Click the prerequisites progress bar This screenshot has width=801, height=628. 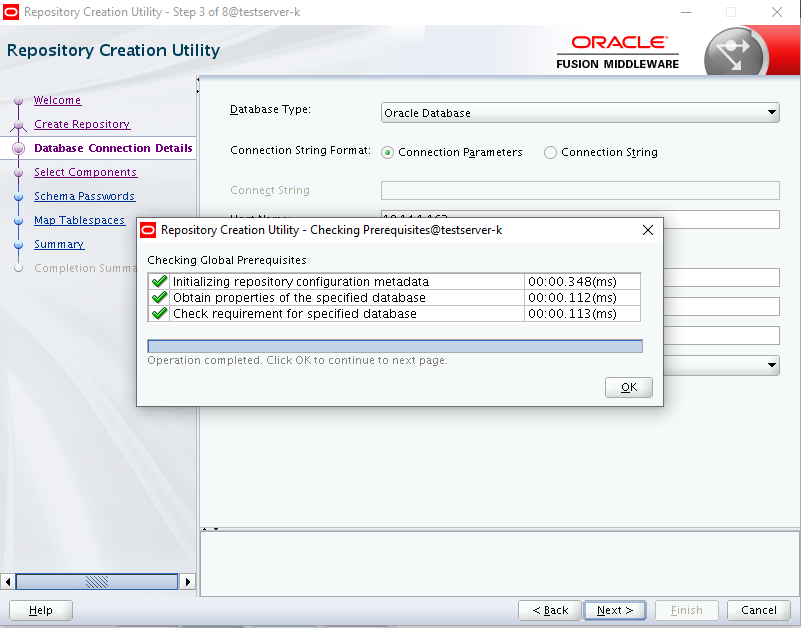click(395, 346)
